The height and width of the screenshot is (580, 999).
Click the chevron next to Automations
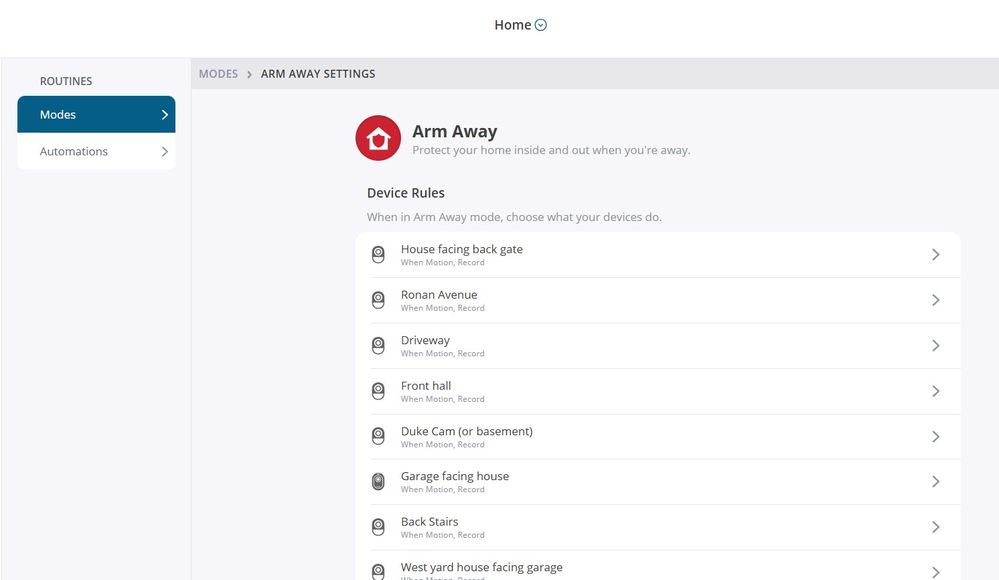coord(165,152)
